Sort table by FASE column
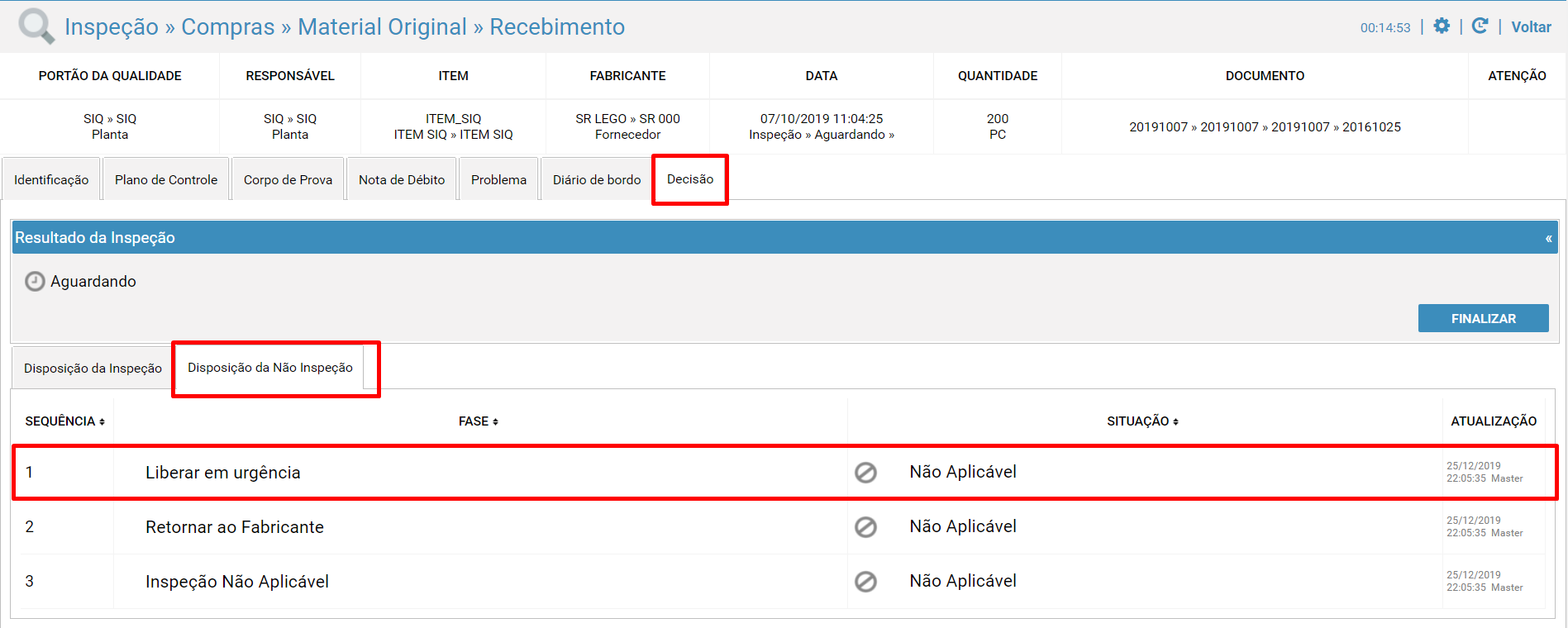The width and height of the screenshot is (1568, 628). pos(479,421)
